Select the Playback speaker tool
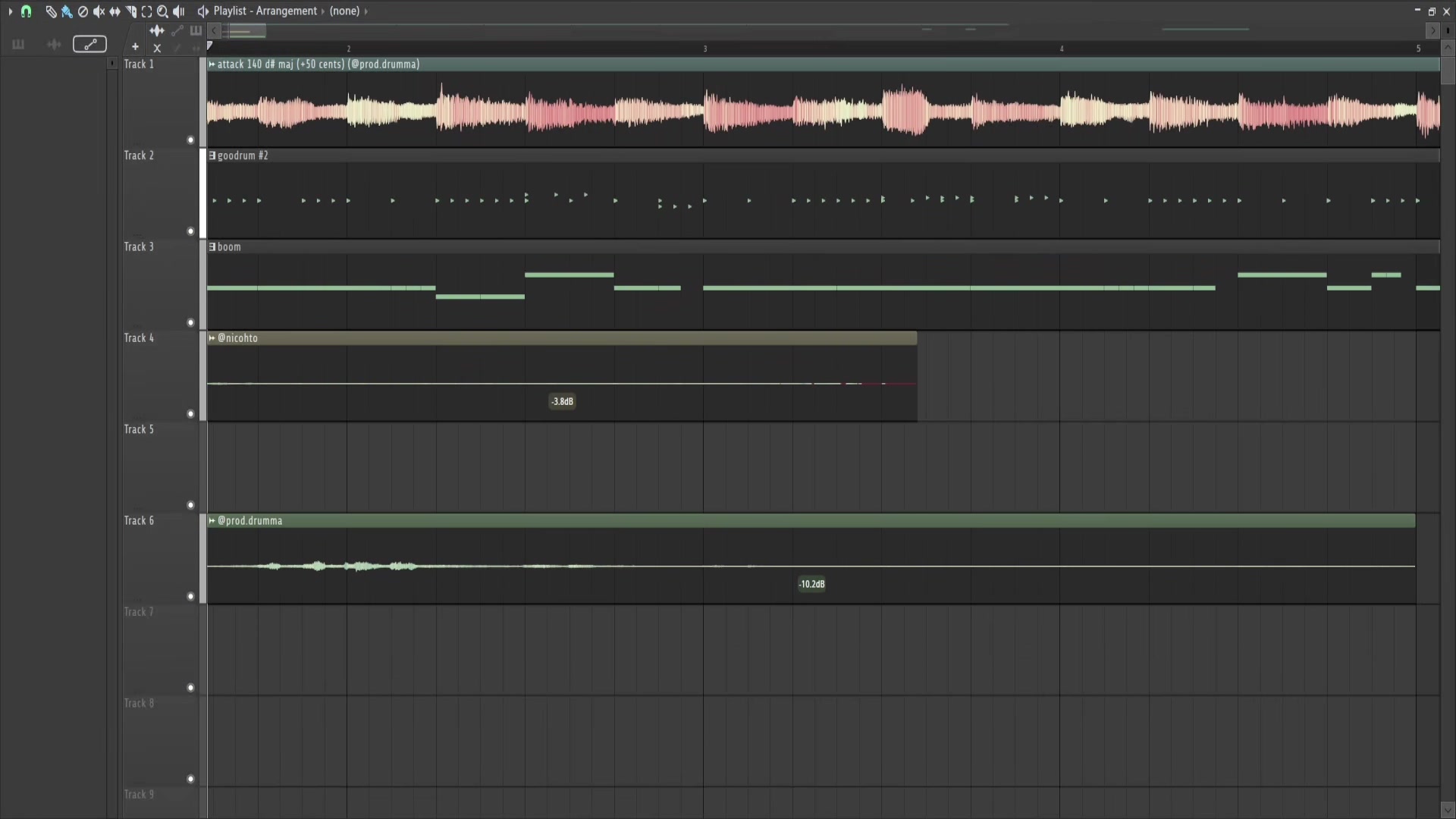This screenshot has height=819, width=1456. (179, 11)
